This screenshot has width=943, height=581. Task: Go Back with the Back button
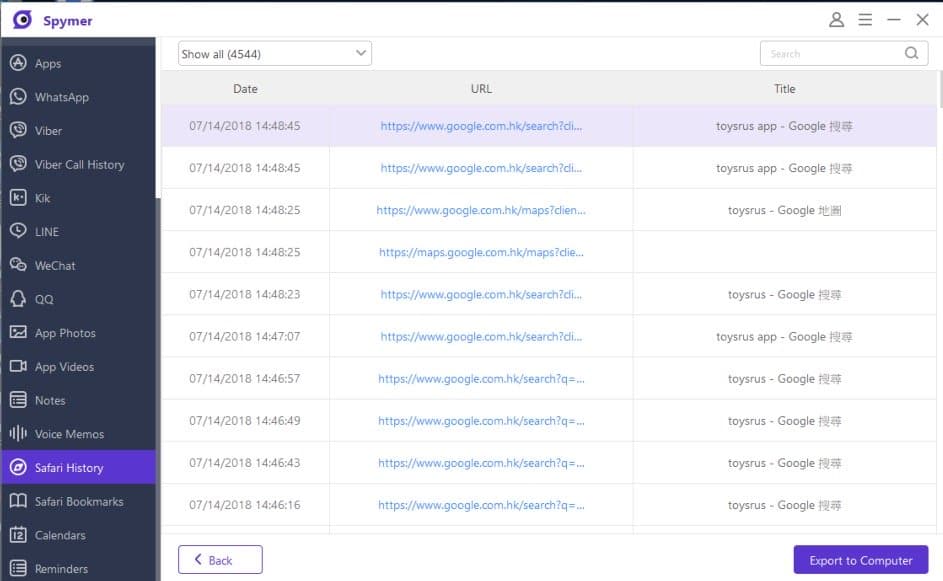click(x=220, y=560)
